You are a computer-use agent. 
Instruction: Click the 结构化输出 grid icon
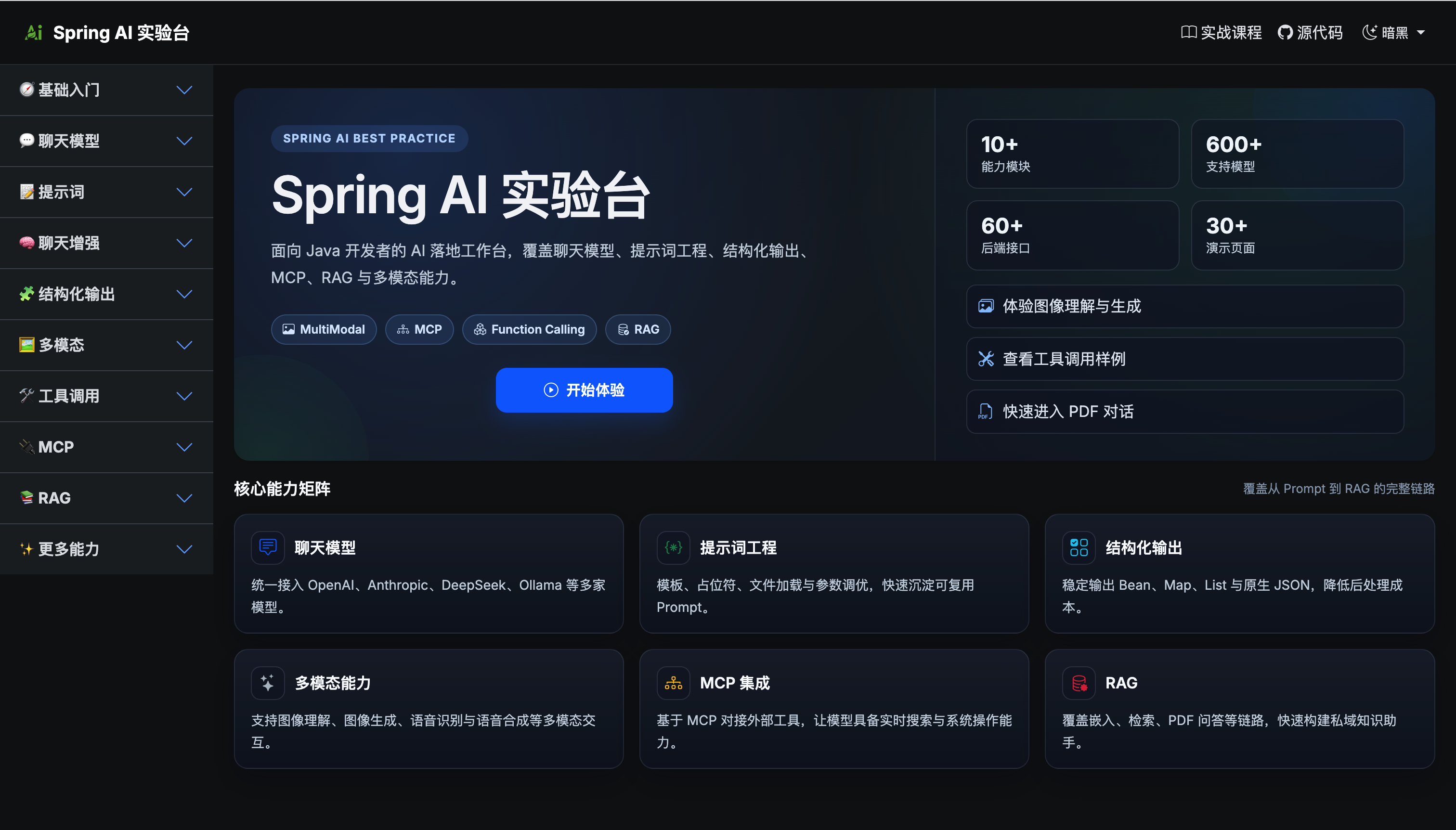[x=1079, y=547]
